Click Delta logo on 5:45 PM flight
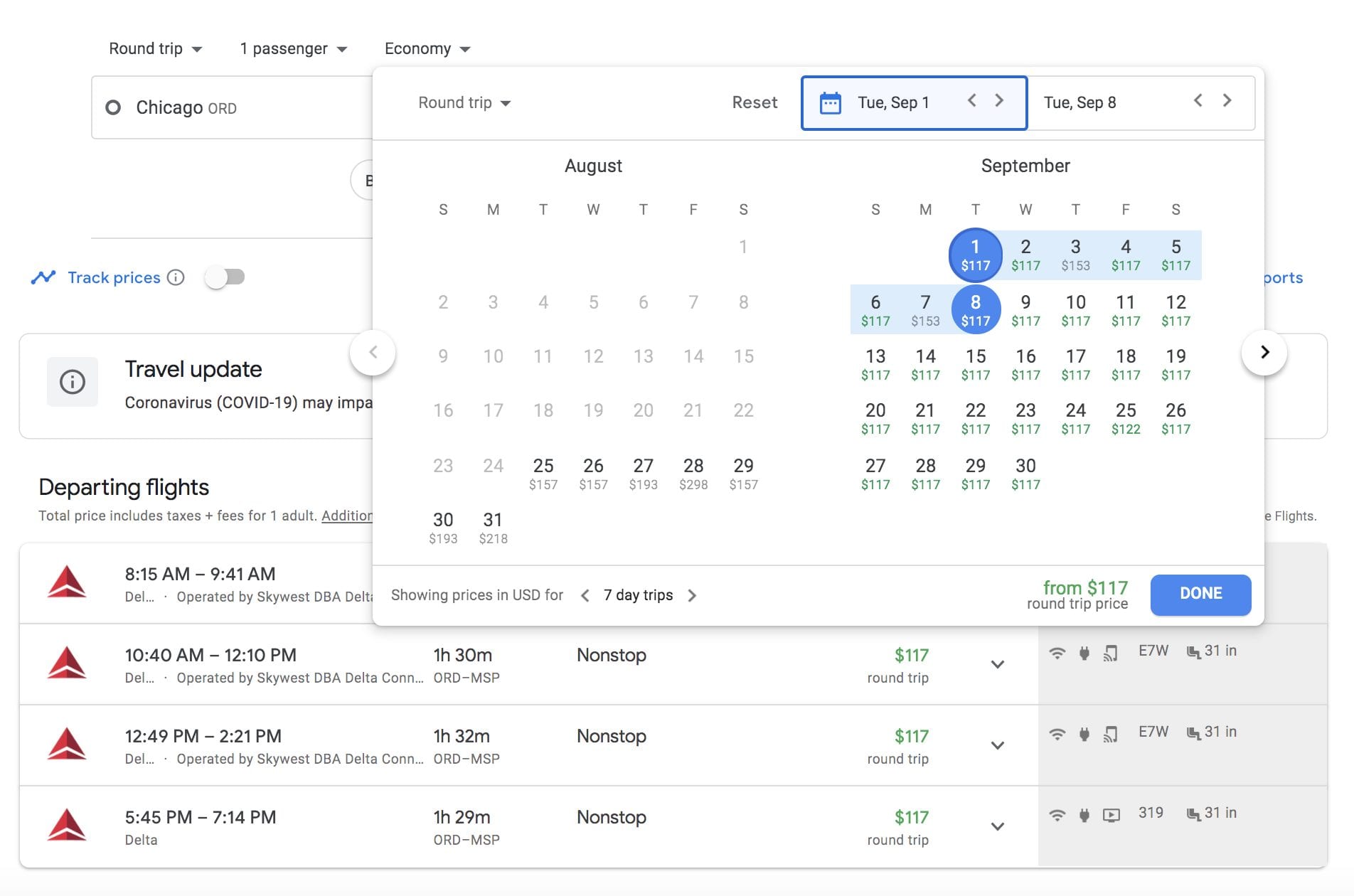Viewport: 1354px width, 896px height. (x=67, y=826)
